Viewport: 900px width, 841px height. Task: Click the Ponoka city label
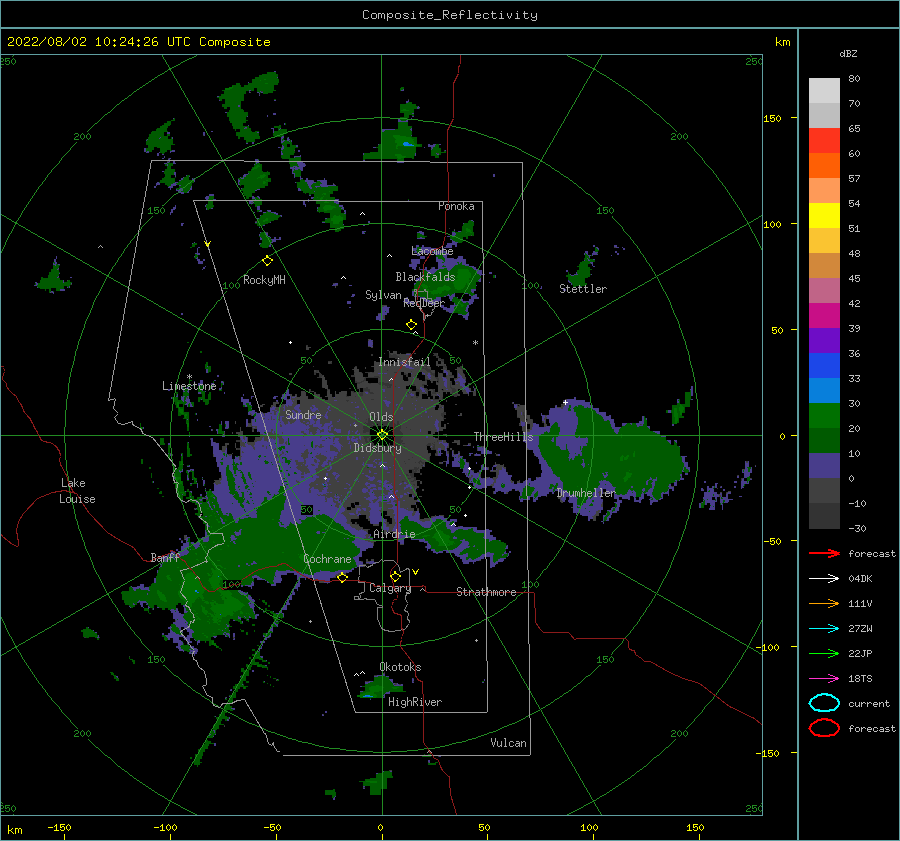[456, 207]
